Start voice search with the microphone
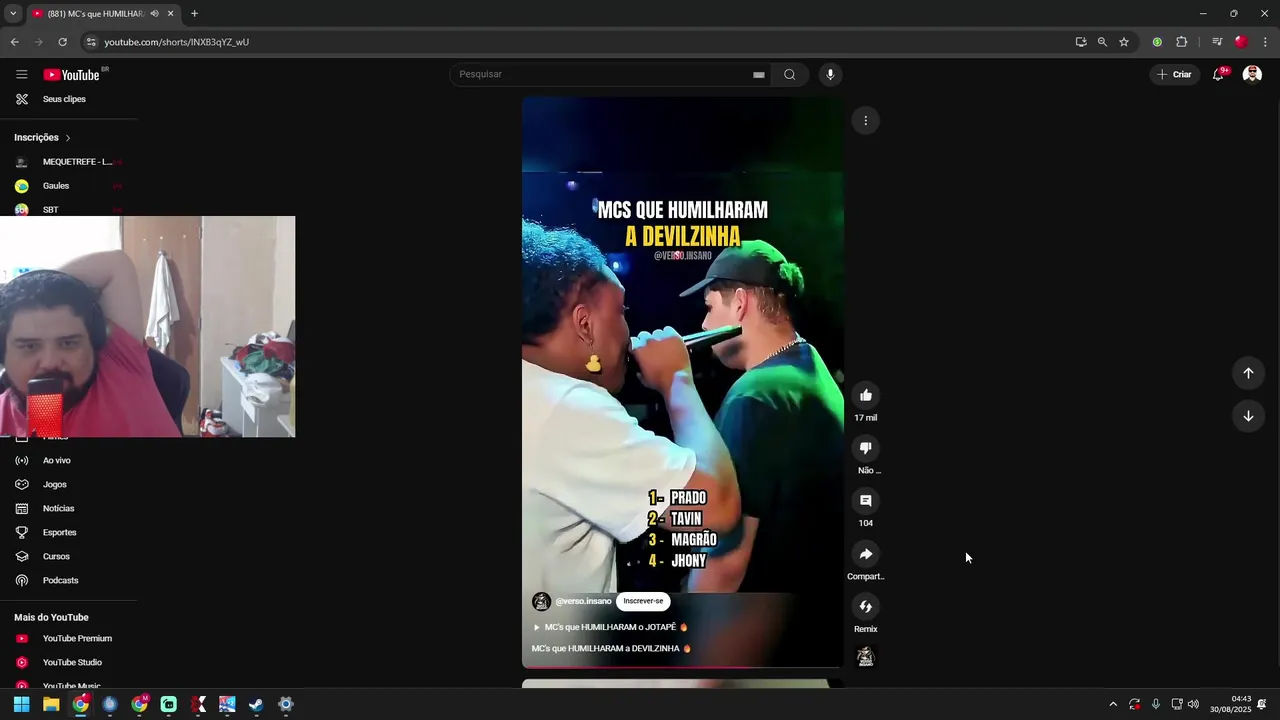Image resolution: width=1280 pixels, height=720 pixels. [830, 74]
